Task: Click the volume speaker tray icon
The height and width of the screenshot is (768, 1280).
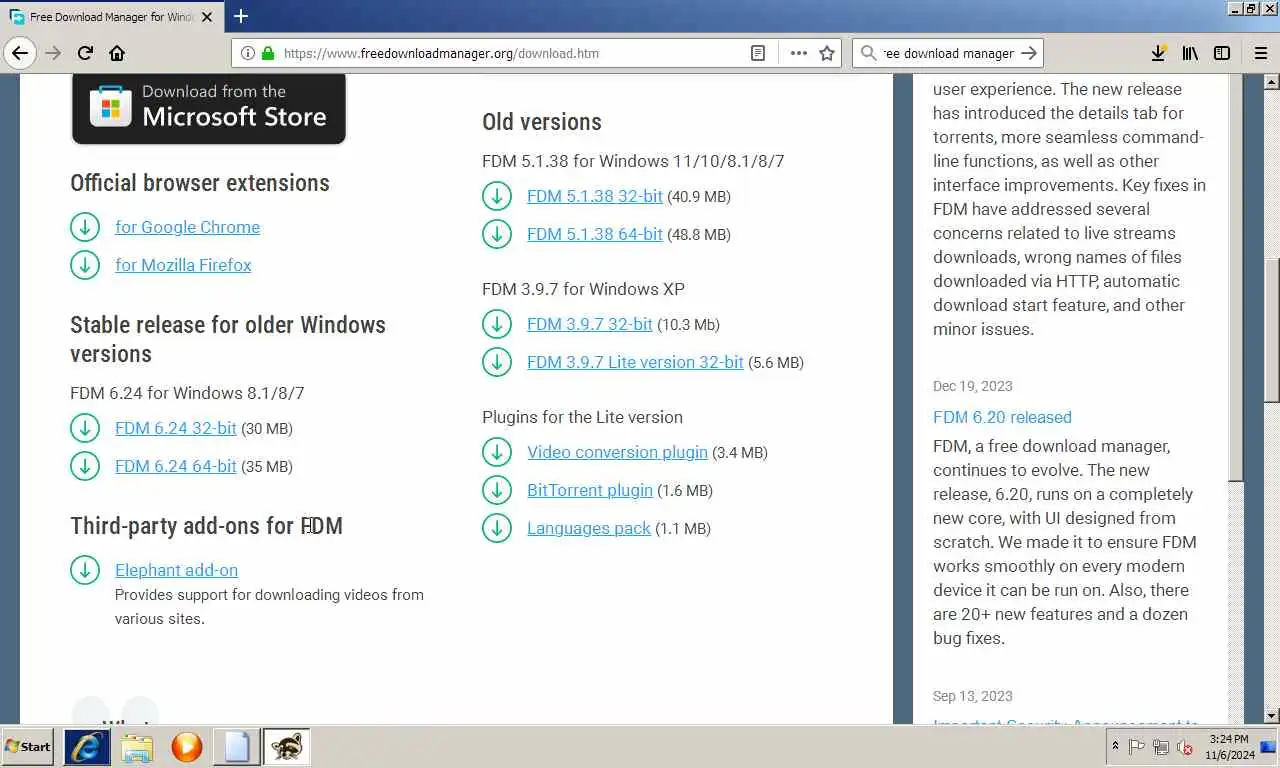Action: coord(1184,746)
